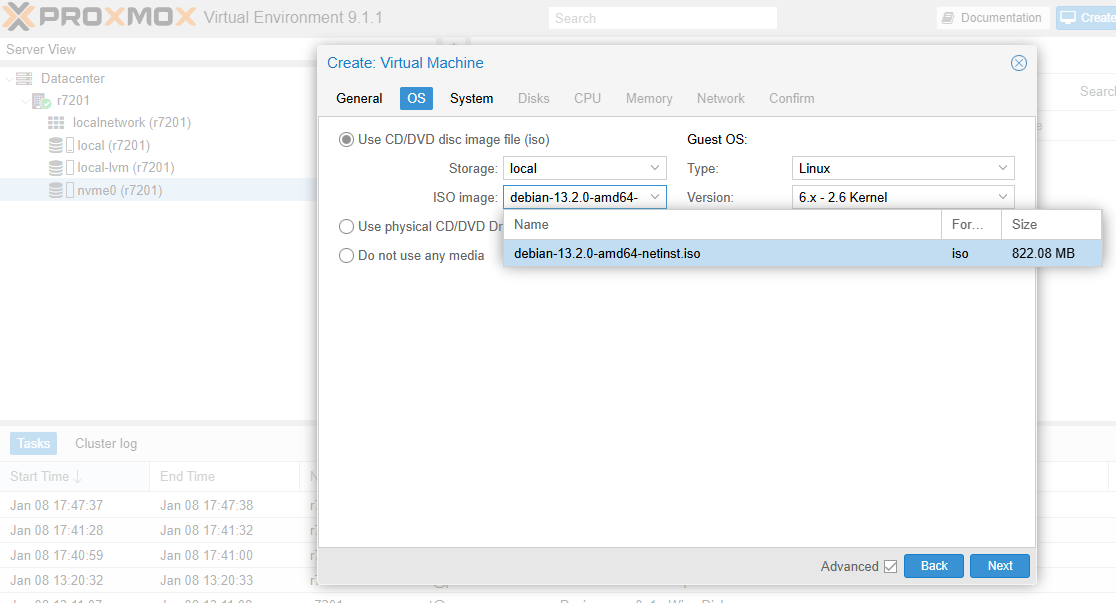Select Do not use any media

(346, 256)
